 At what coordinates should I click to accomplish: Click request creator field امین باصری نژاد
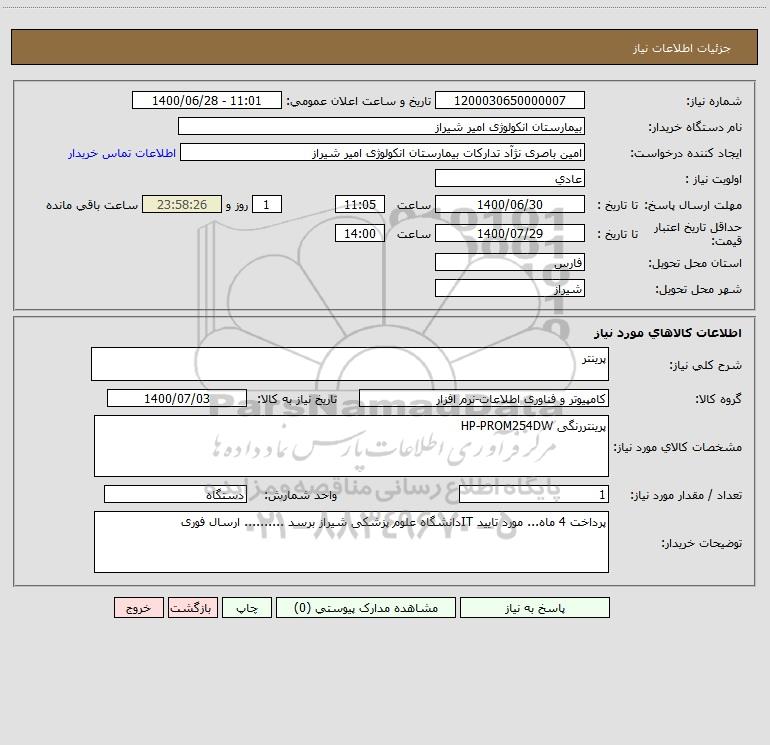click(x=383, y=152)
